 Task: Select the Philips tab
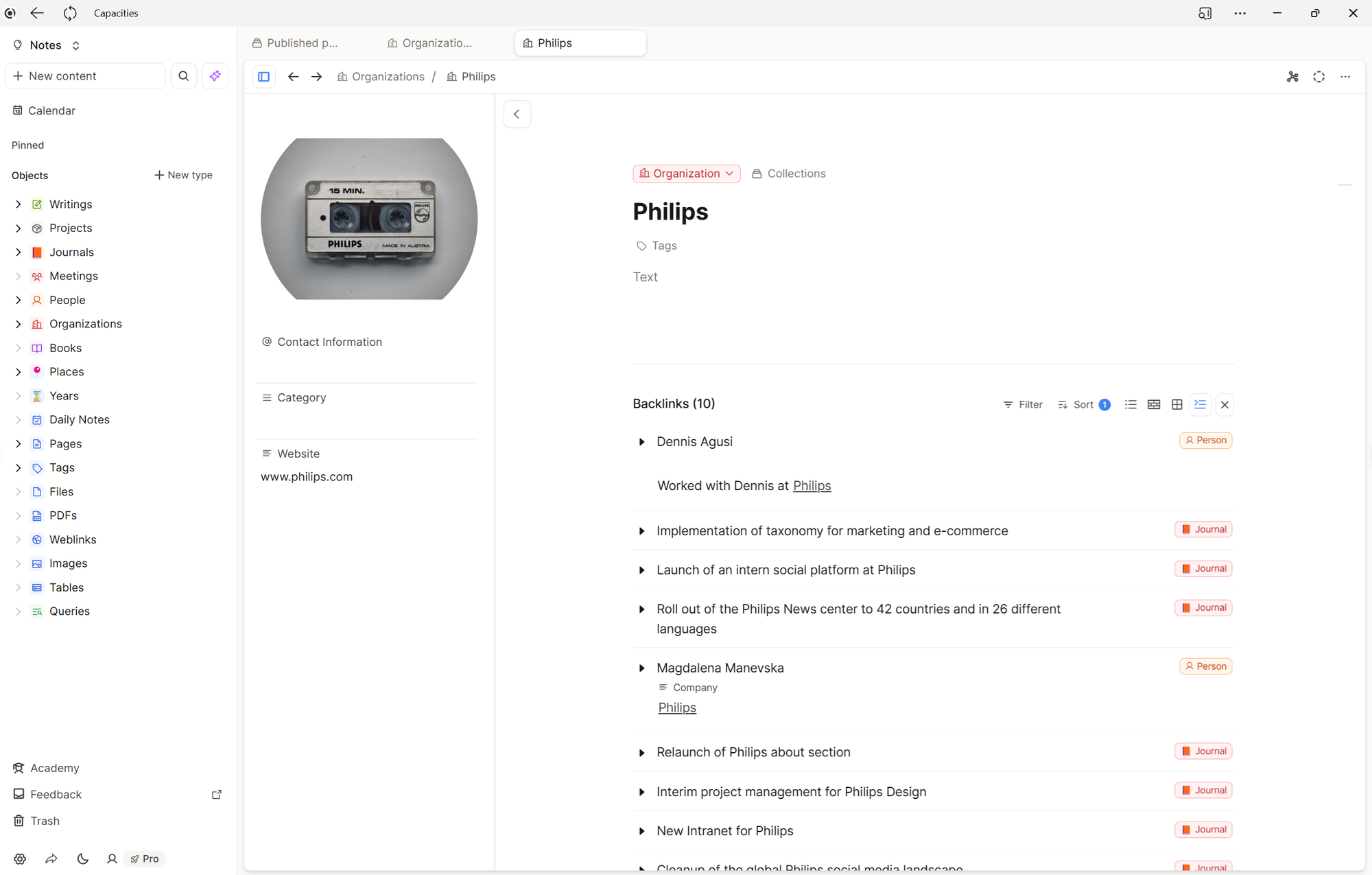pos(580,43)
